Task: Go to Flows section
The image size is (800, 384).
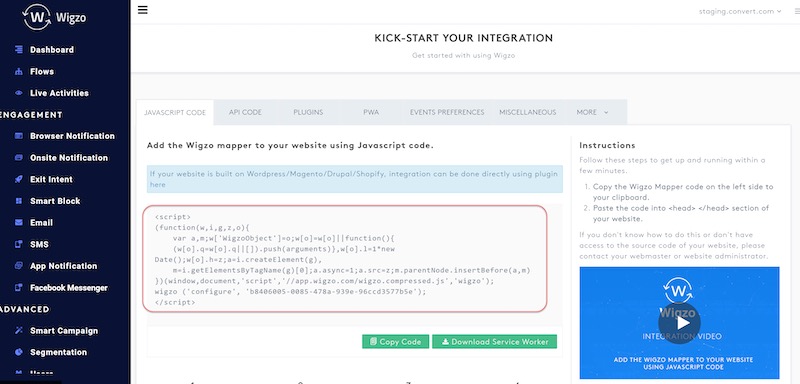Action: click(x=42, y=71)
